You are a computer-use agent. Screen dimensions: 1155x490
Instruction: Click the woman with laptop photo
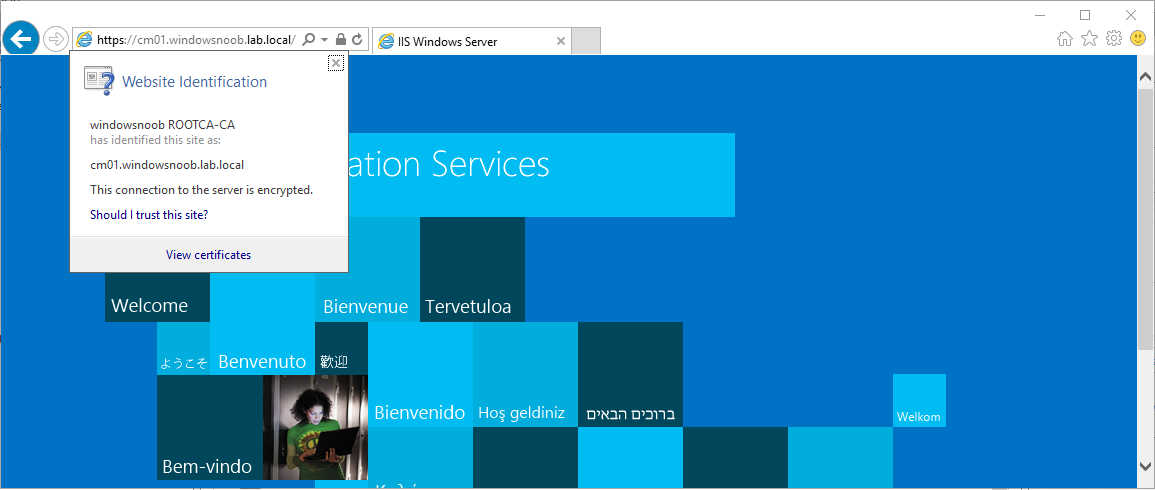315,427
